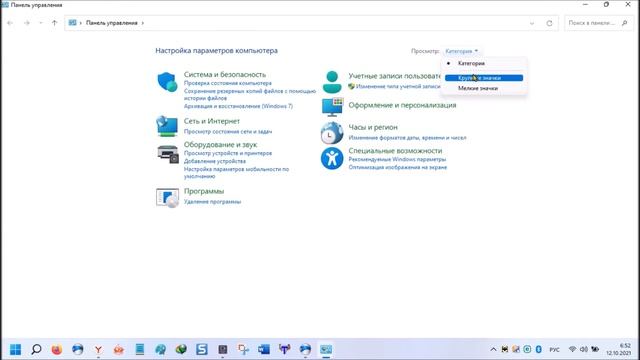
Task: Open the View by Категория dropdown
Action: coord(462,51)
